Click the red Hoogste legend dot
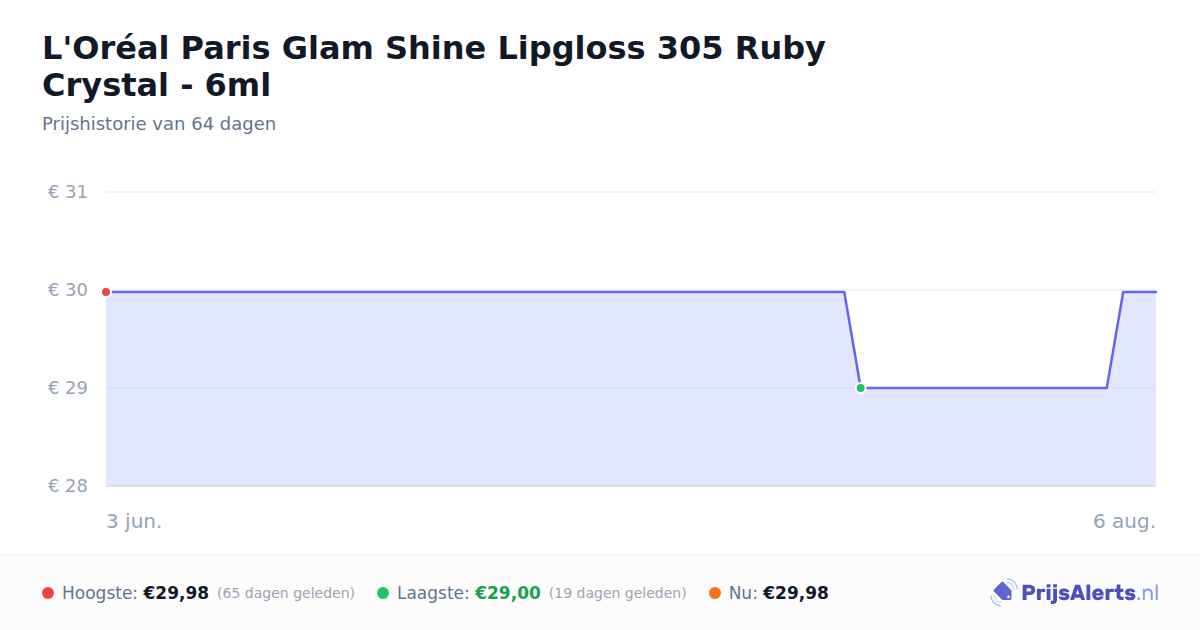 (48, 593)
